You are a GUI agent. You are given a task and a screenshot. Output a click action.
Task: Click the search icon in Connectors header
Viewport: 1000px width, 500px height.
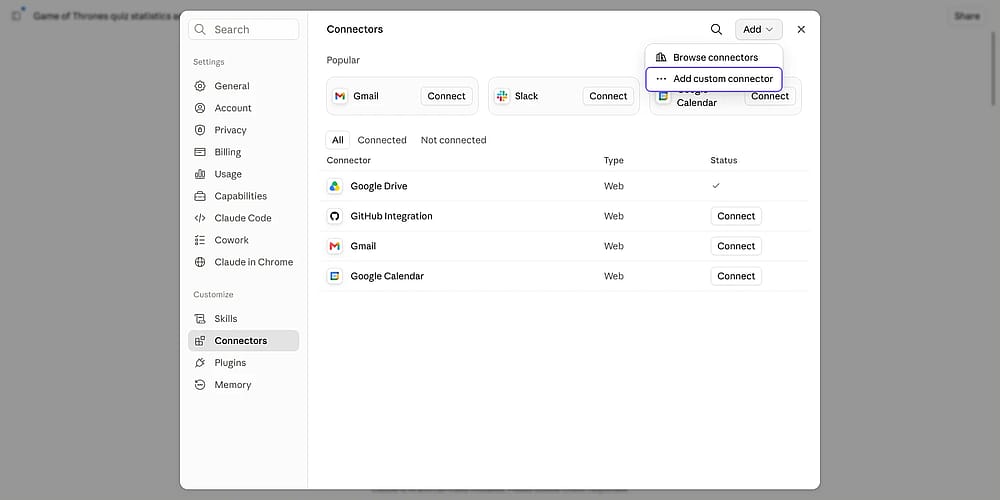click(x=716, y=29)
